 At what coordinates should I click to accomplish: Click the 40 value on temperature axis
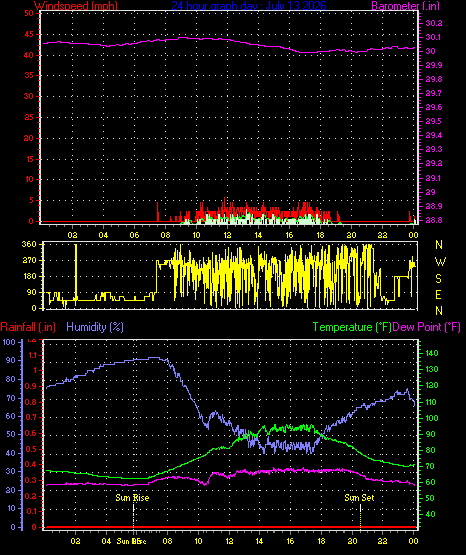(x=430, y=514)
